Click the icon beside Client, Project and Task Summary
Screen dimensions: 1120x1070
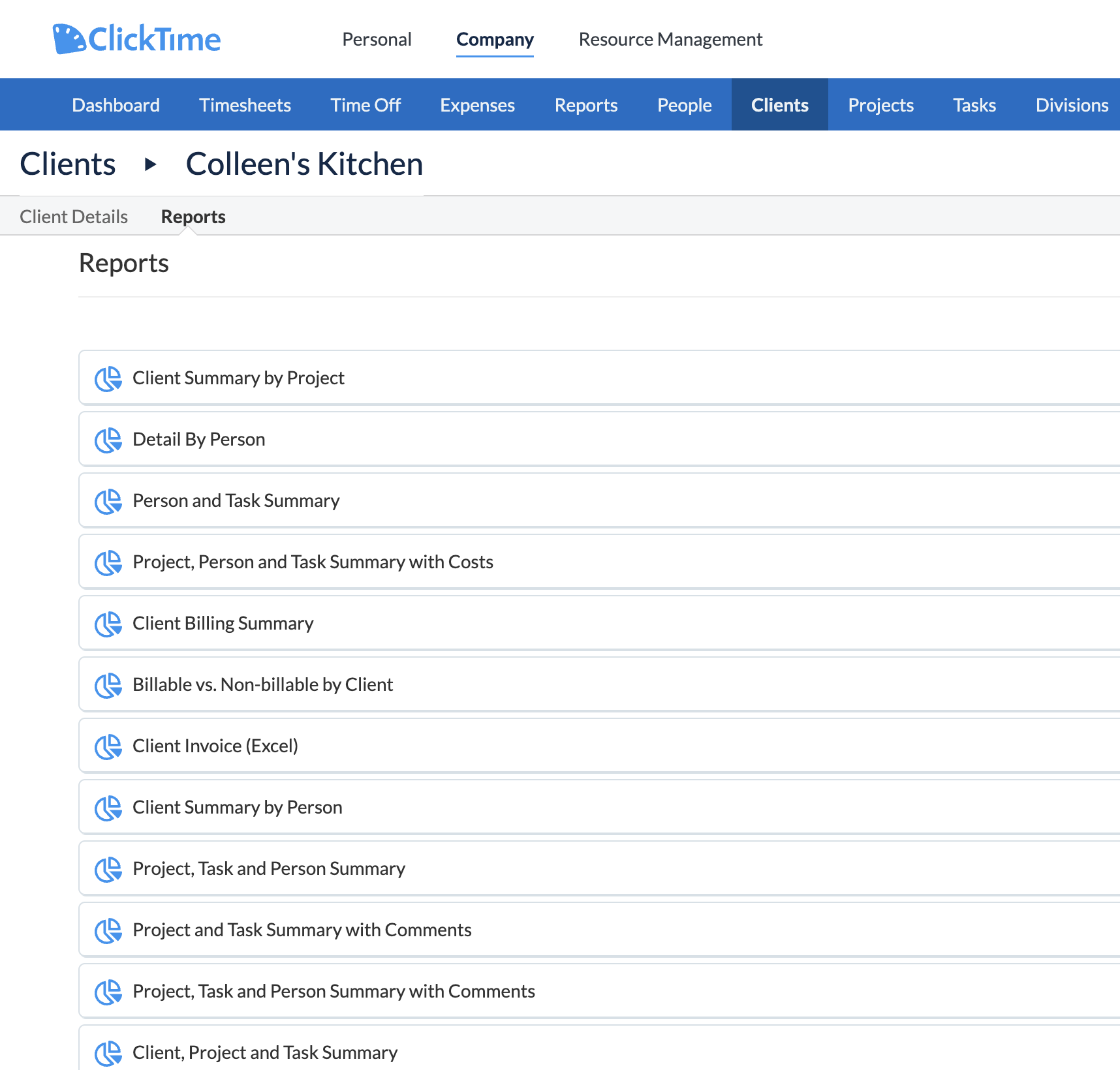click(108, 1053)
